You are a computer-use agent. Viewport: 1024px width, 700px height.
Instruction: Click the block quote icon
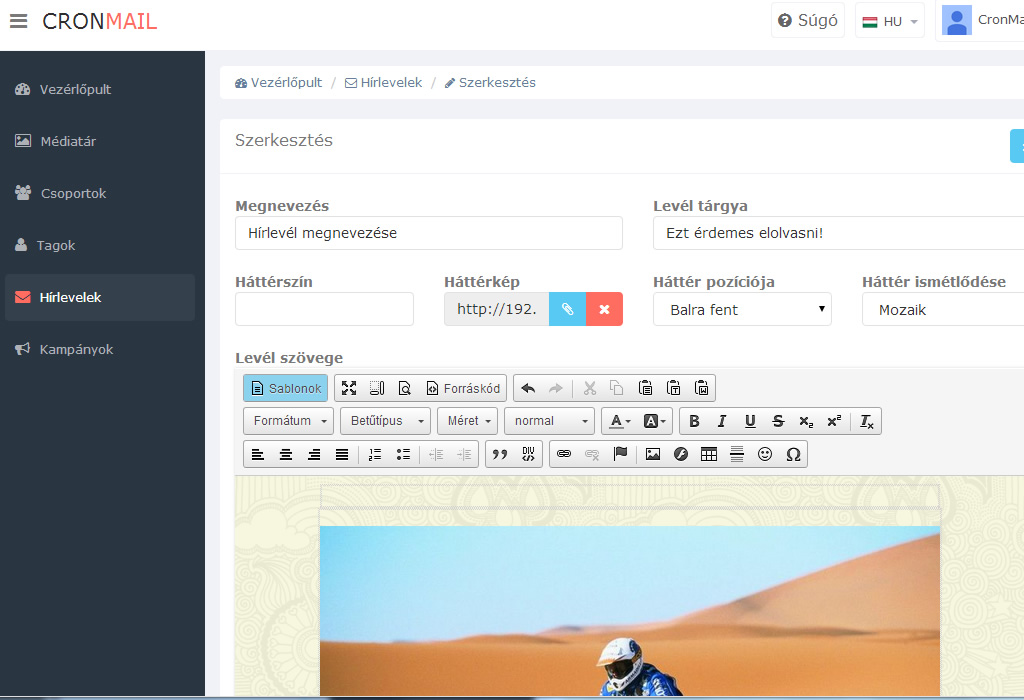click(x=500, y=454)
